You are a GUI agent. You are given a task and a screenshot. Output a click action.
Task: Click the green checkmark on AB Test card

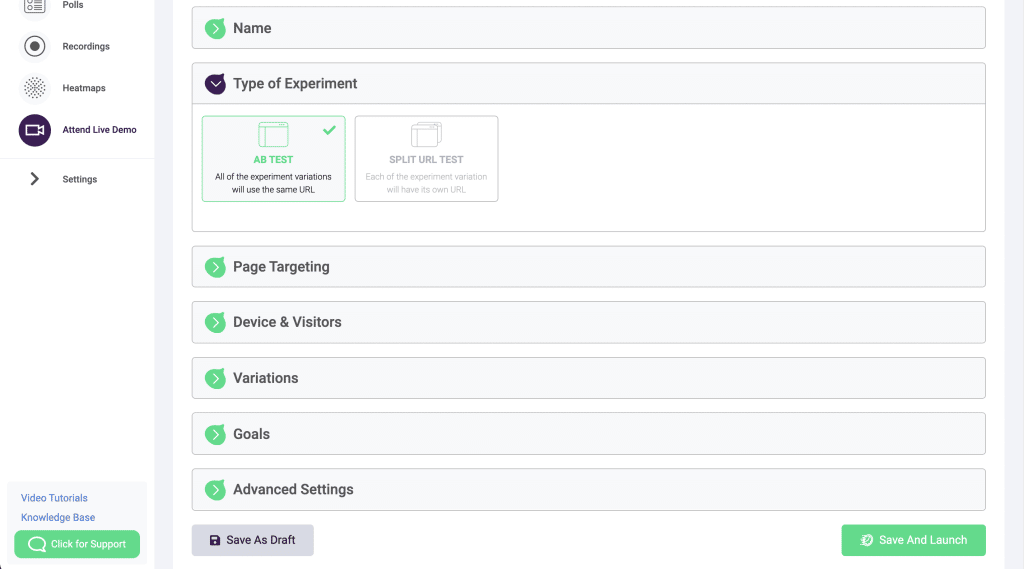coord(329,130)
